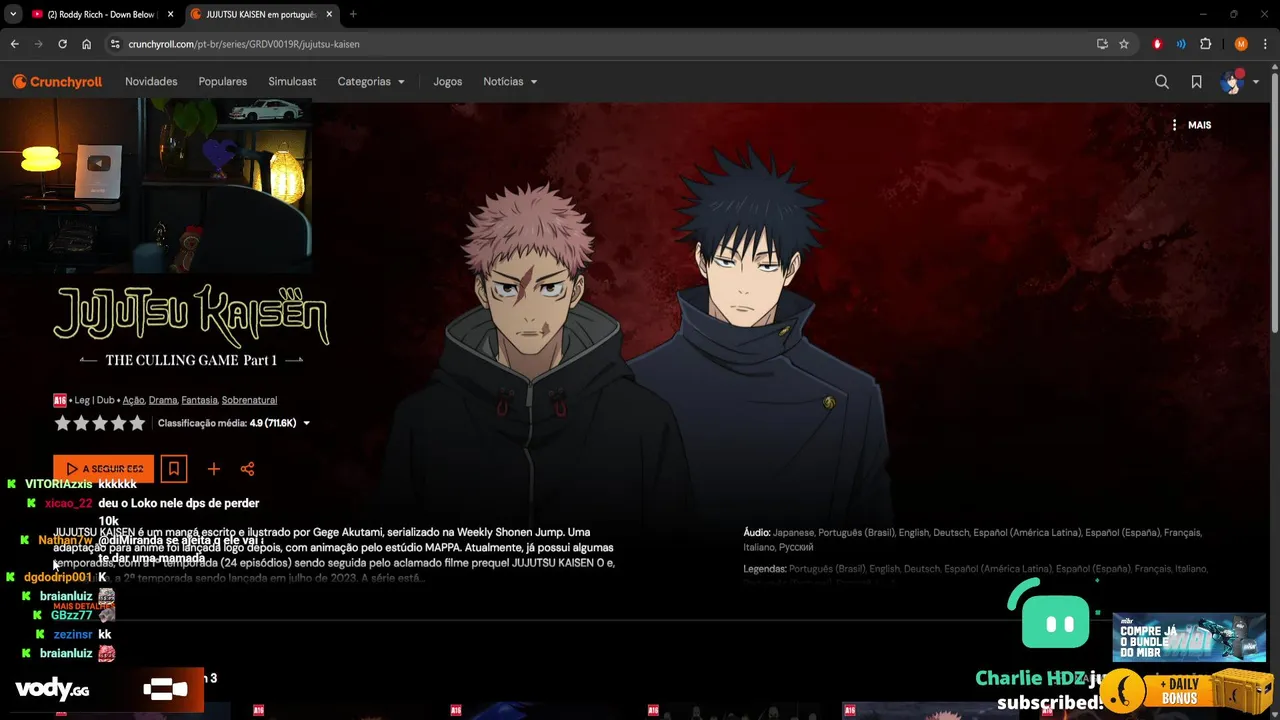Viewport: 1280px width, 720px height.
Task: Rate the series with the first star
Action: 62,423
